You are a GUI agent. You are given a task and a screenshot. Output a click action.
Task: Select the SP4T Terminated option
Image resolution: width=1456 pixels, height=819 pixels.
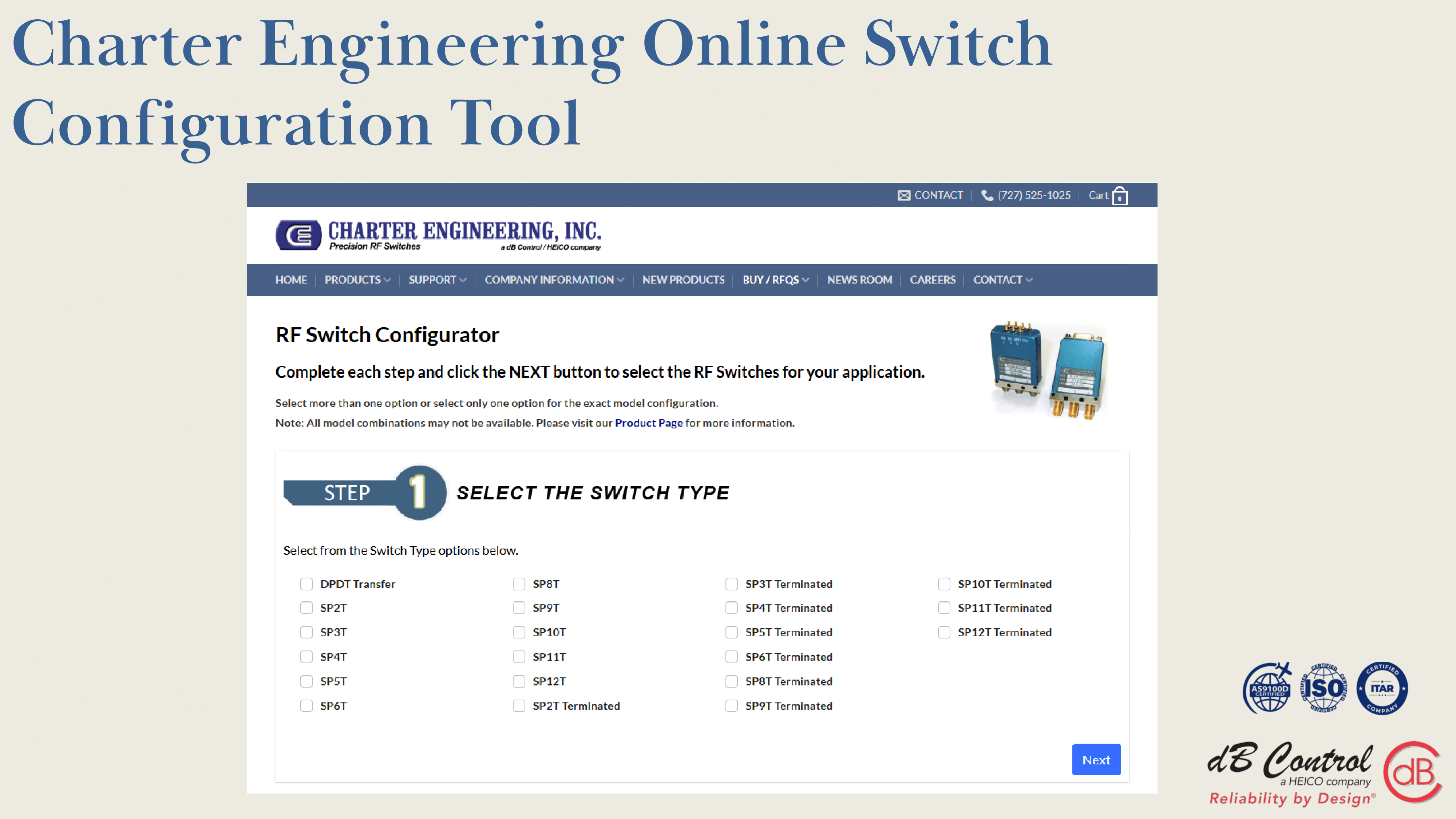(731, 608)
